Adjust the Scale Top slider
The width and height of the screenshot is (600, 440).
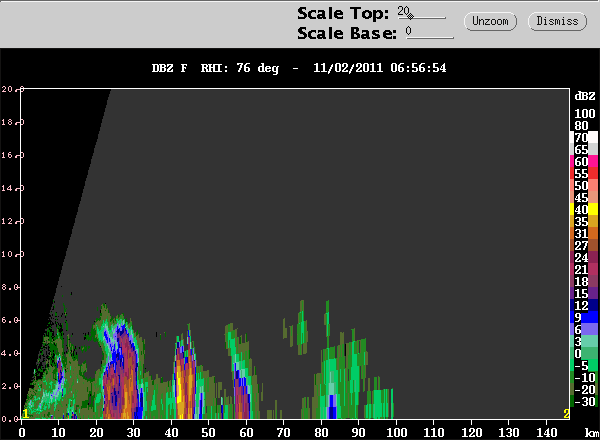(x=421, y=13)
